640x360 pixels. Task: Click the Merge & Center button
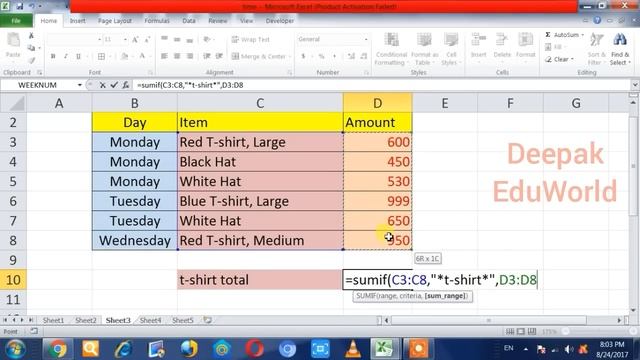(259, 56)
